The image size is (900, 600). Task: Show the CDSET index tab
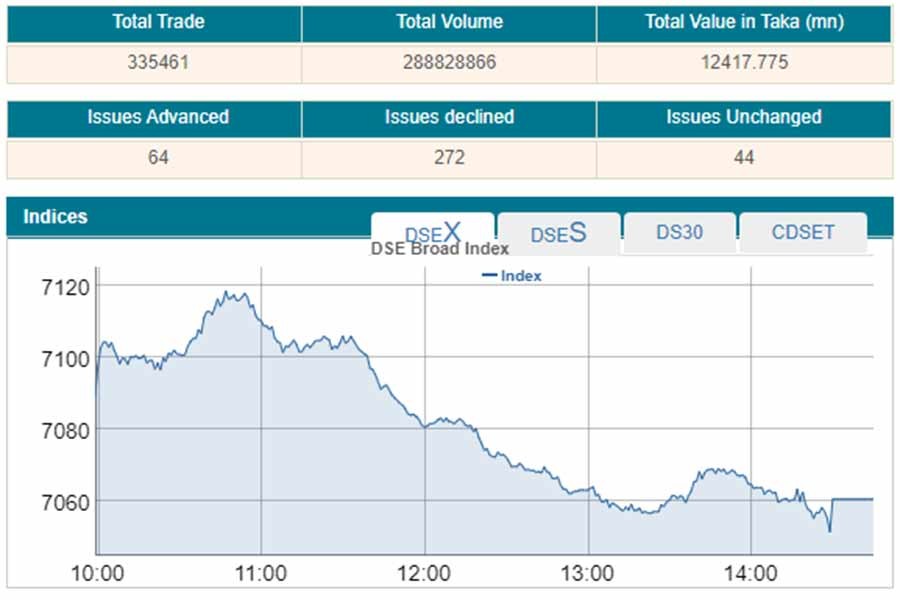pos(802,232)
